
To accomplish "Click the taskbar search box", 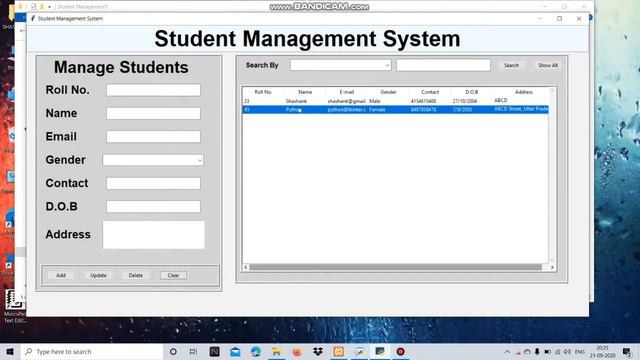I will (x=92, y=351).
